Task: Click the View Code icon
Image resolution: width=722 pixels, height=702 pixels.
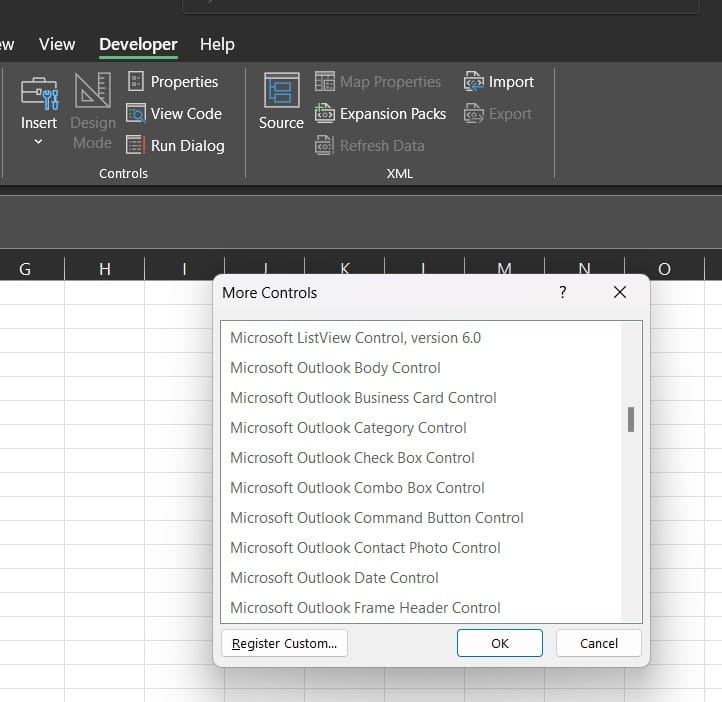Action: pos(136,113)
